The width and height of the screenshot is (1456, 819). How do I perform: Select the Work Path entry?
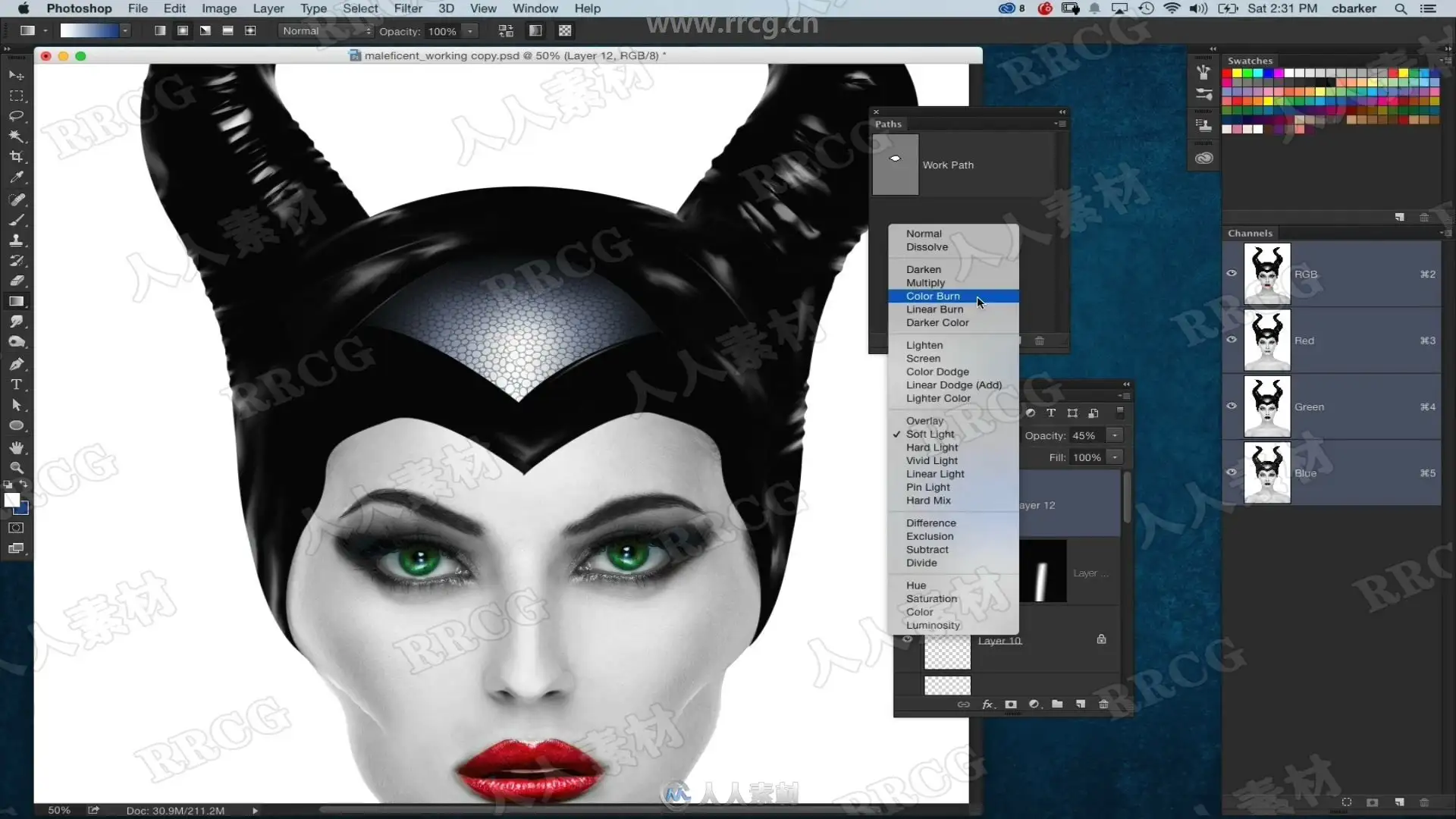pos(962,165)
